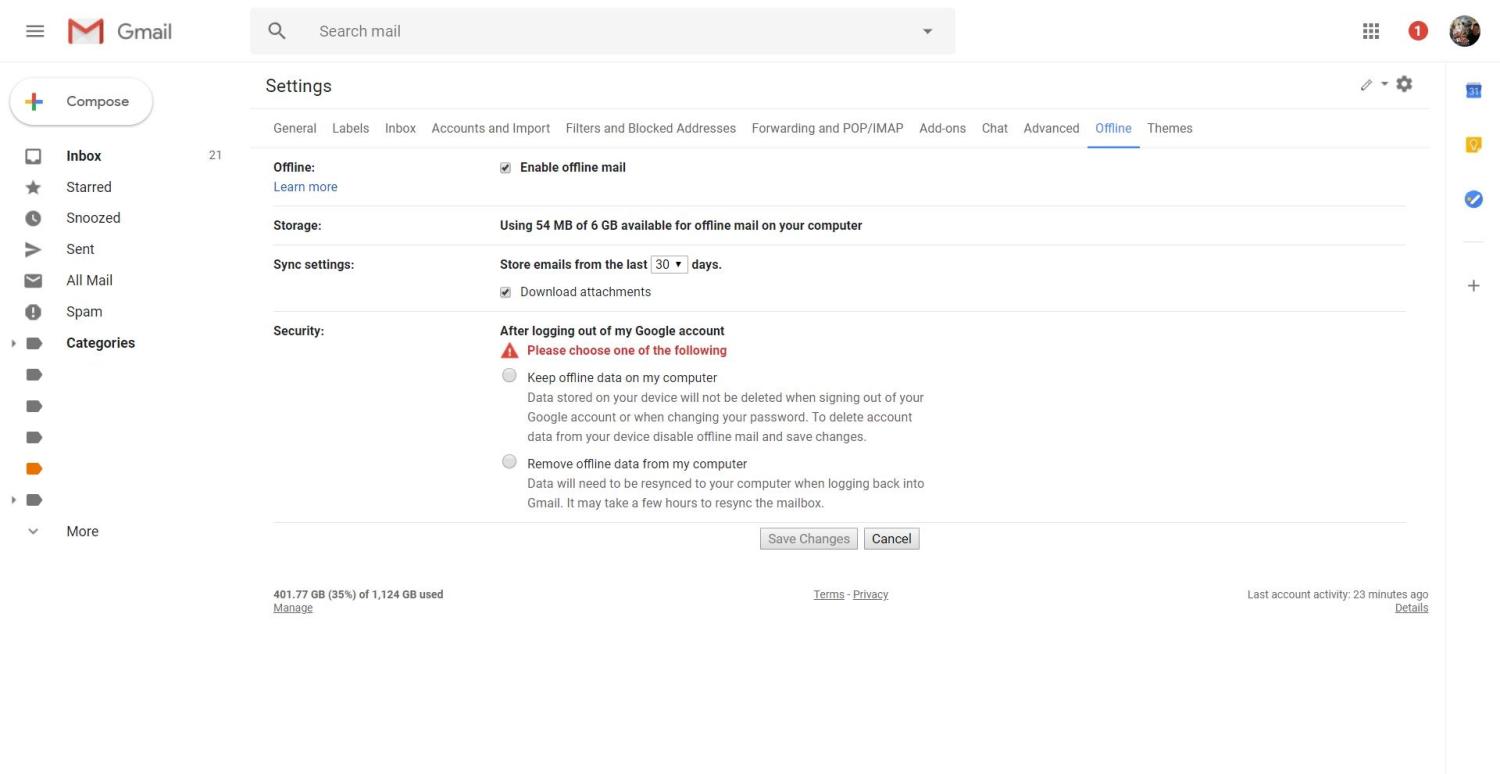Open Google Keep in the side panel
The width and height of the screenshot is (1500, 774).
click(x=1473, y=145)
